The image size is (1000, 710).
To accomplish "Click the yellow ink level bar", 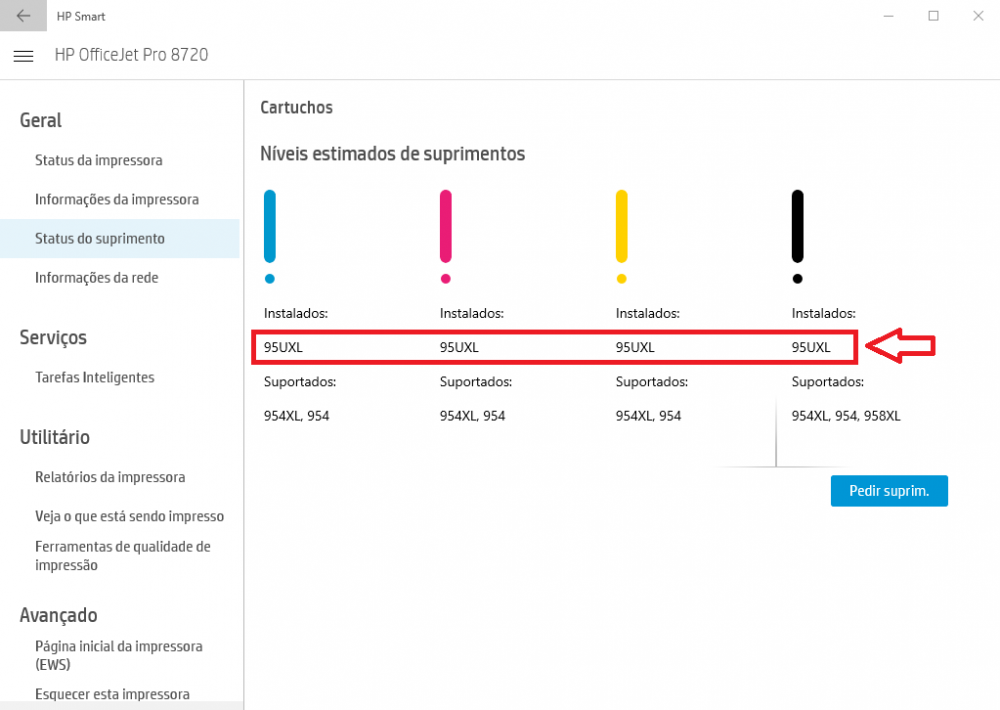I will tap(622, 226).
